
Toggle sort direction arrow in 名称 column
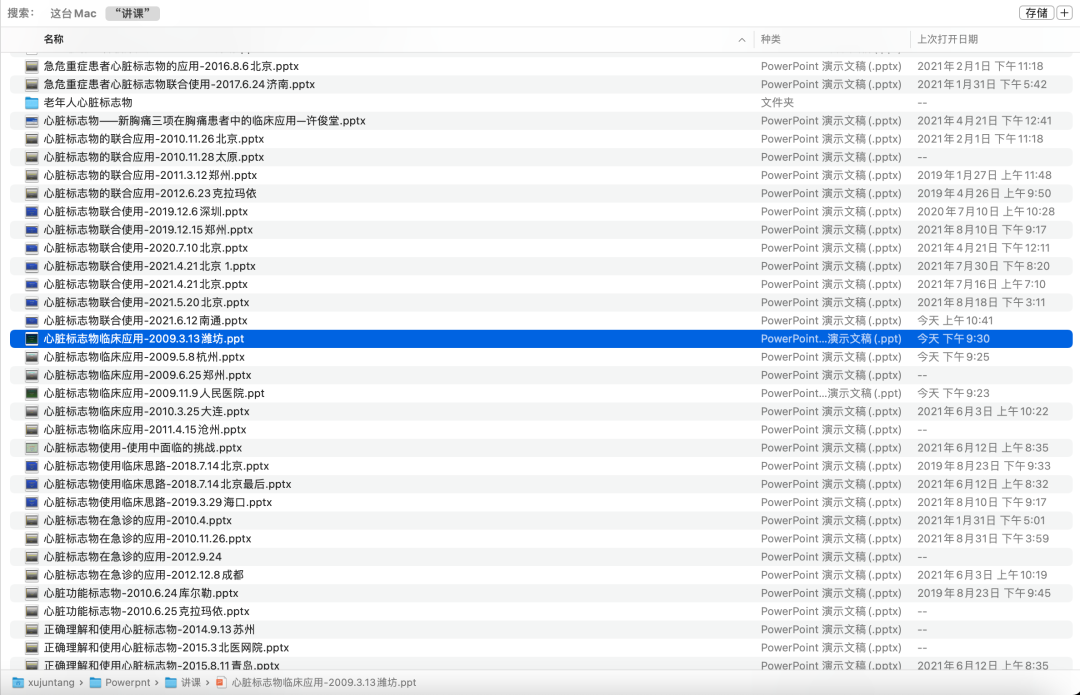pos(742,40)
